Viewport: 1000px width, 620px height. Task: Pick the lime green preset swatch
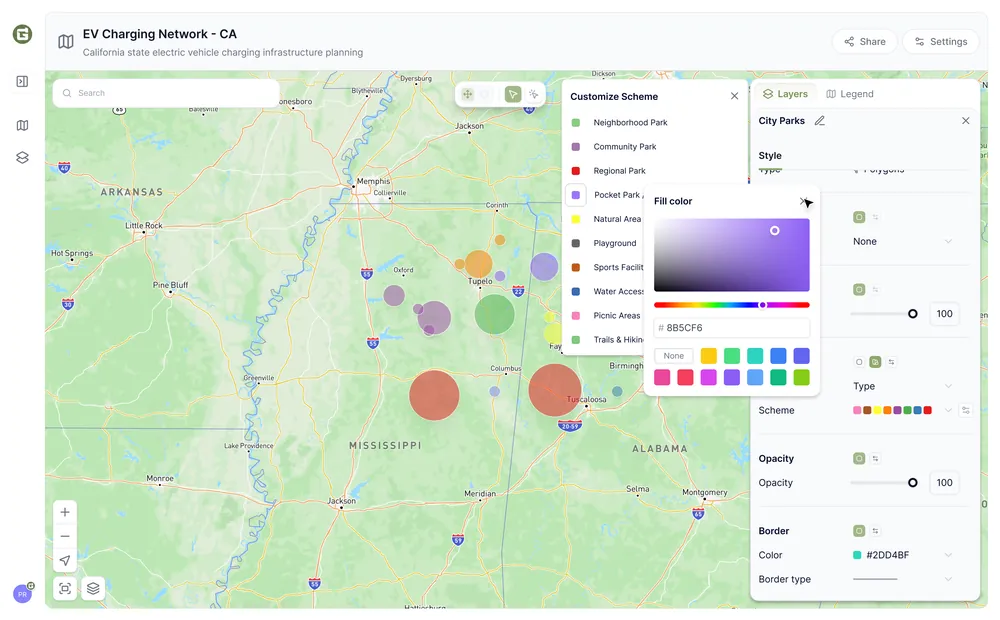801,377
